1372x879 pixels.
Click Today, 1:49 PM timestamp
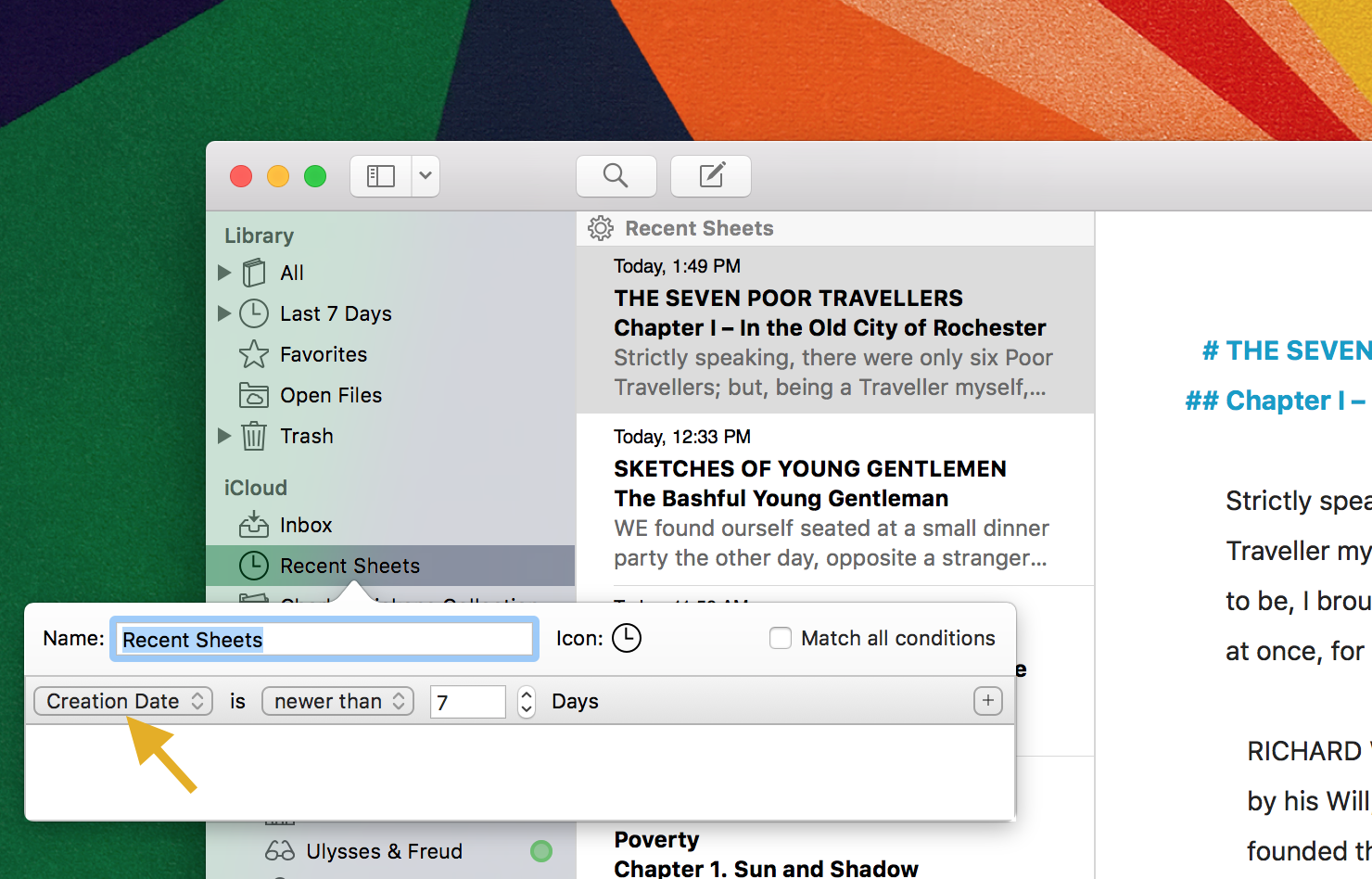[x=678, y=266]
